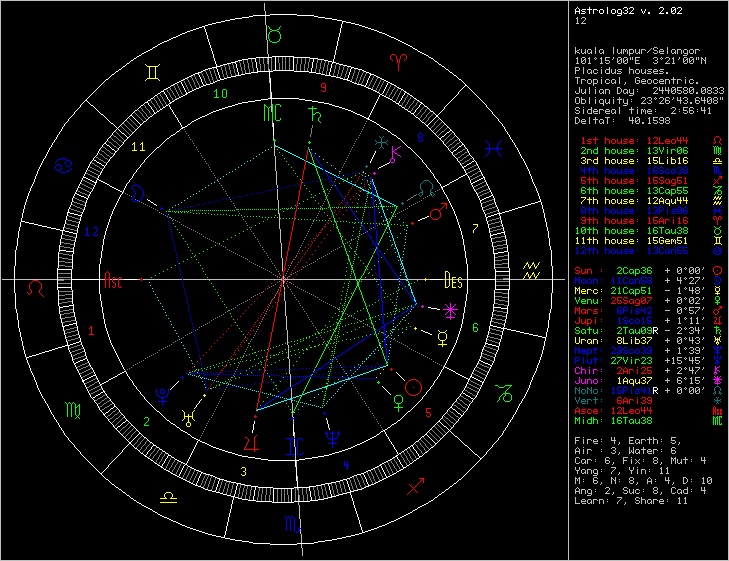Click the Taurus glyph on the zodiac ring
This screenshot has height=561, width=729.
(274, 35)
